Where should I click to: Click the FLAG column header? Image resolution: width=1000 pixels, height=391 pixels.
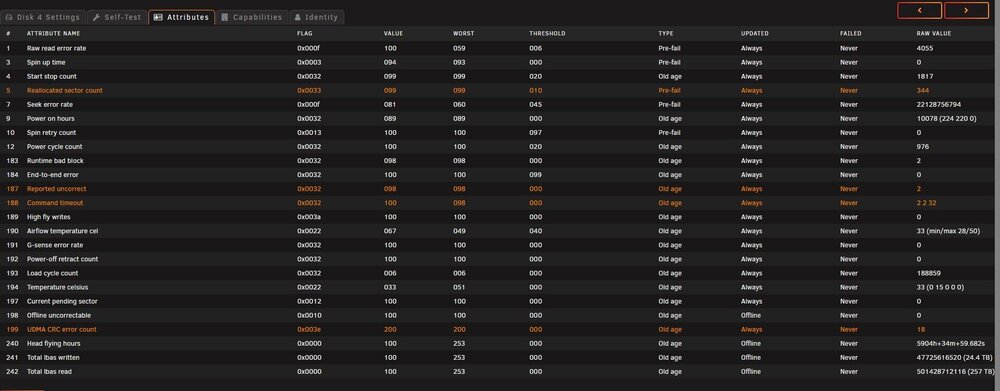(305, 33)
